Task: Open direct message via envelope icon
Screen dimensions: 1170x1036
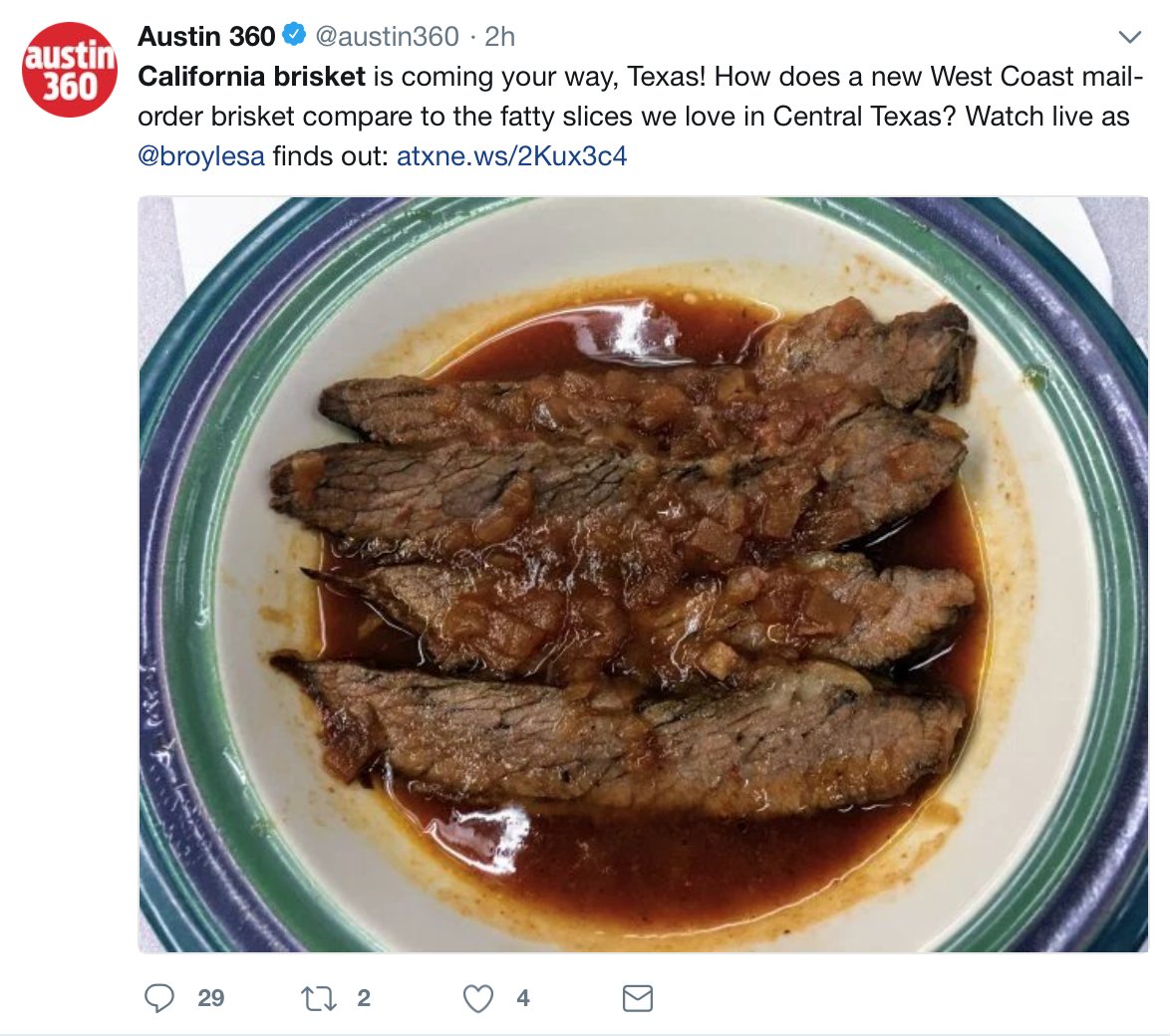Action: coord(637,998)
